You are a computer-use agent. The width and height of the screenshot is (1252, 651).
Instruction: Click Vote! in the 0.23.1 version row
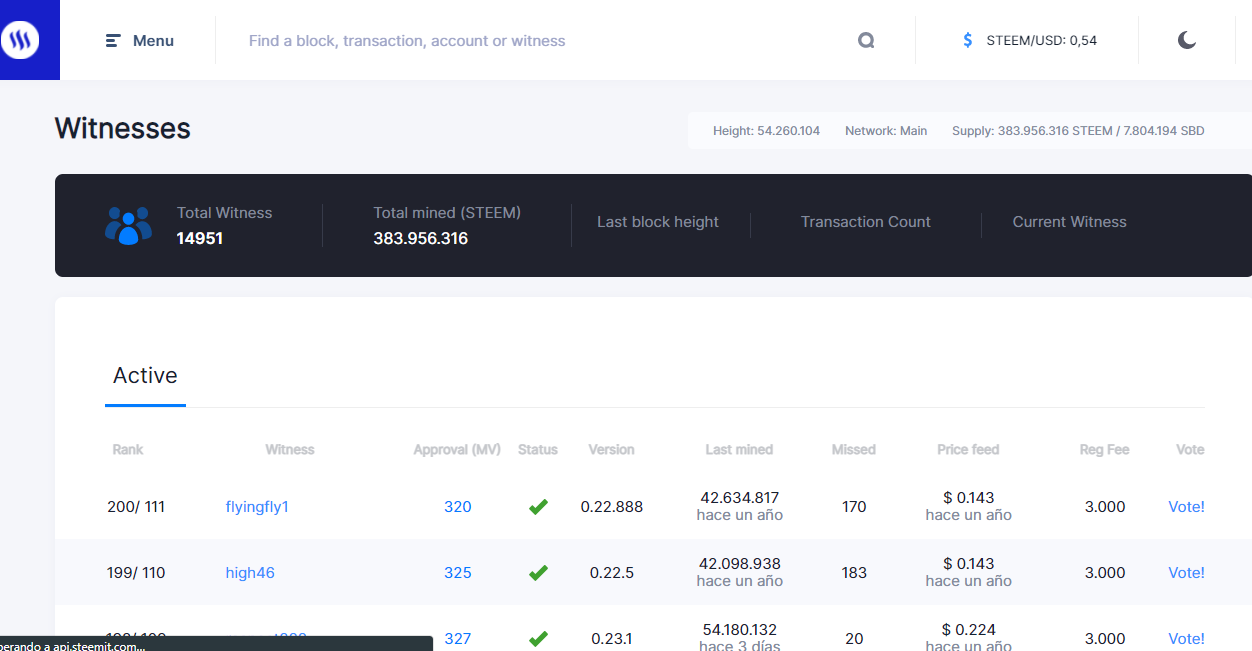(1186, 639)
